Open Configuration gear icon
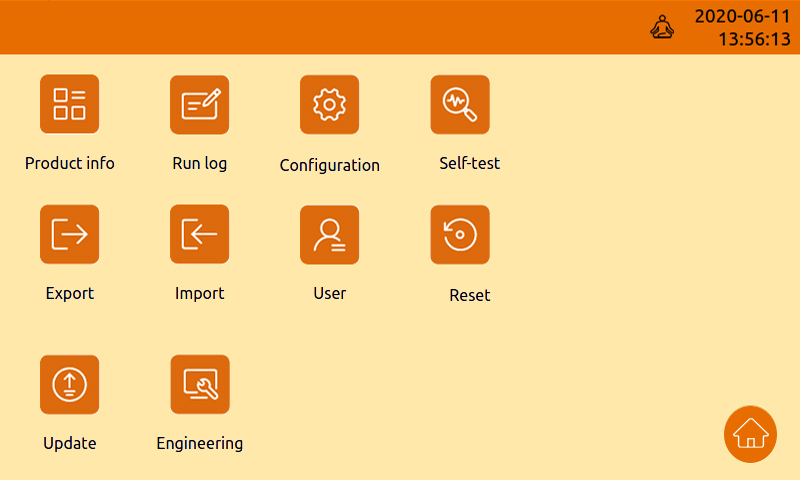800x480 pixels. [329, 104]
